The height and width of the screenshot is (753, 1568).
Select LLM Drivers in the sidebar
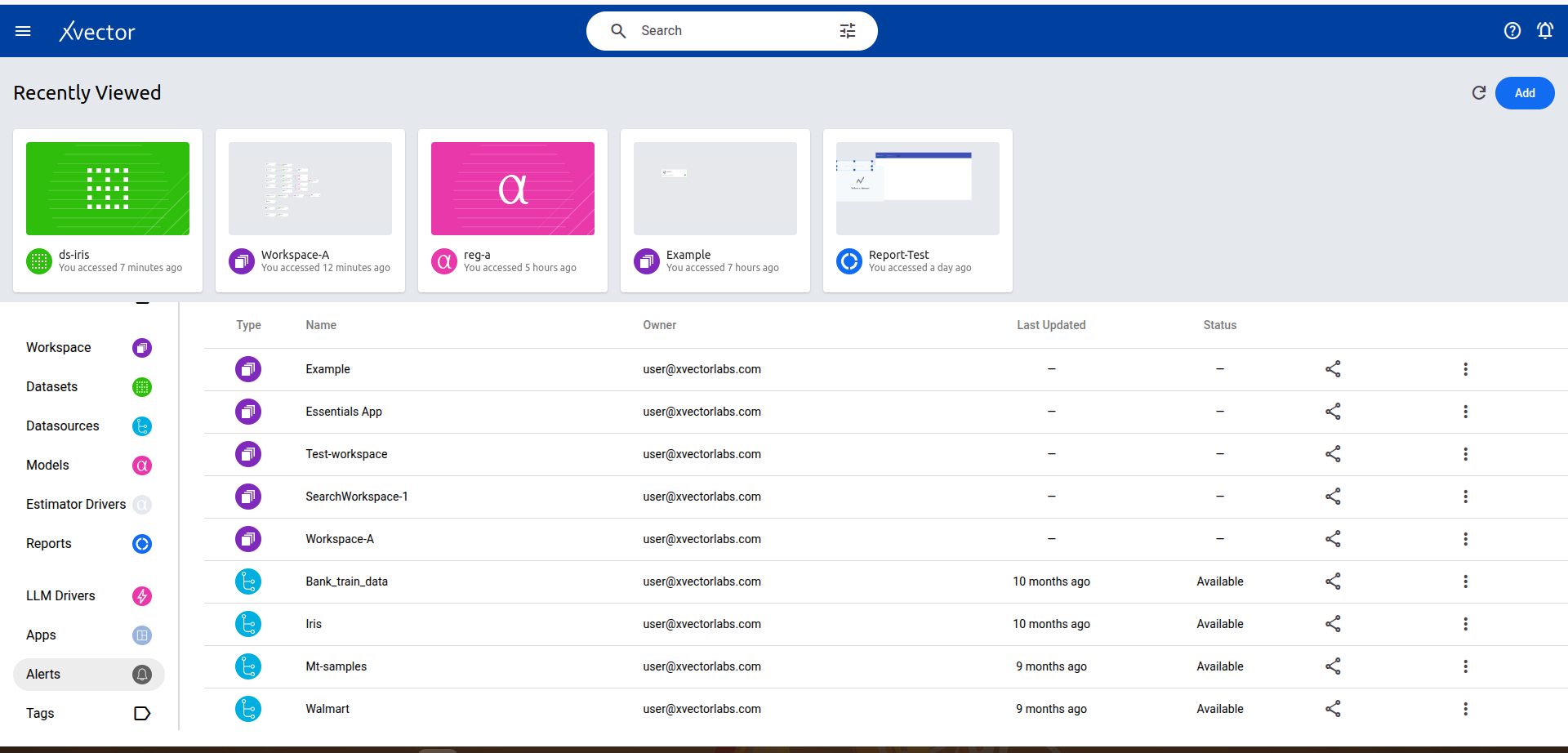(89, 596)
